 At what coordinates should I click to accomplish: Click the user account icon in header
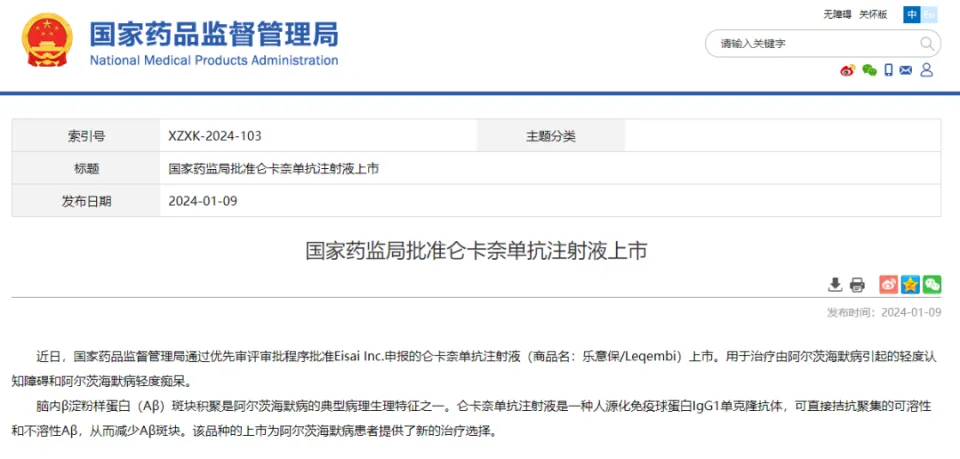[x=926, y=70]
